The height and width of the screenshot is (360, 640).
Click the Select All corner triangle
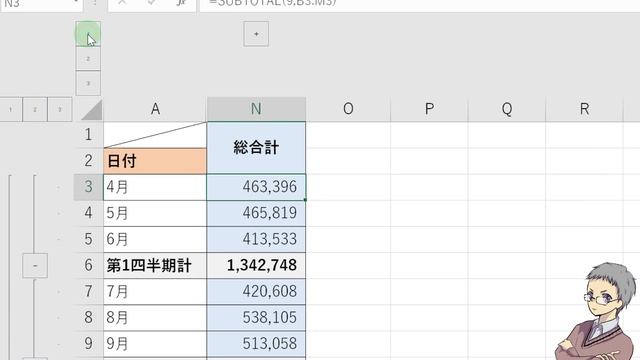point(91,110)
